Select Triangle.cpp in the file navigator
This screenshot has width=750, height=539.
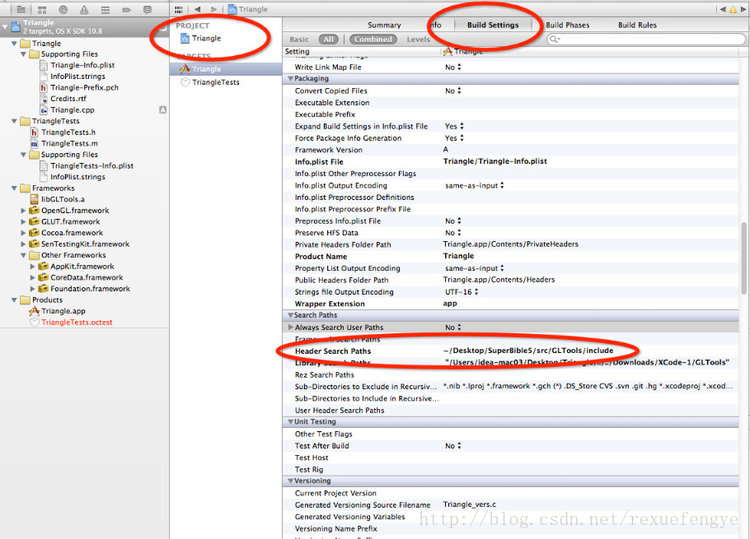[x=72, y=110]
